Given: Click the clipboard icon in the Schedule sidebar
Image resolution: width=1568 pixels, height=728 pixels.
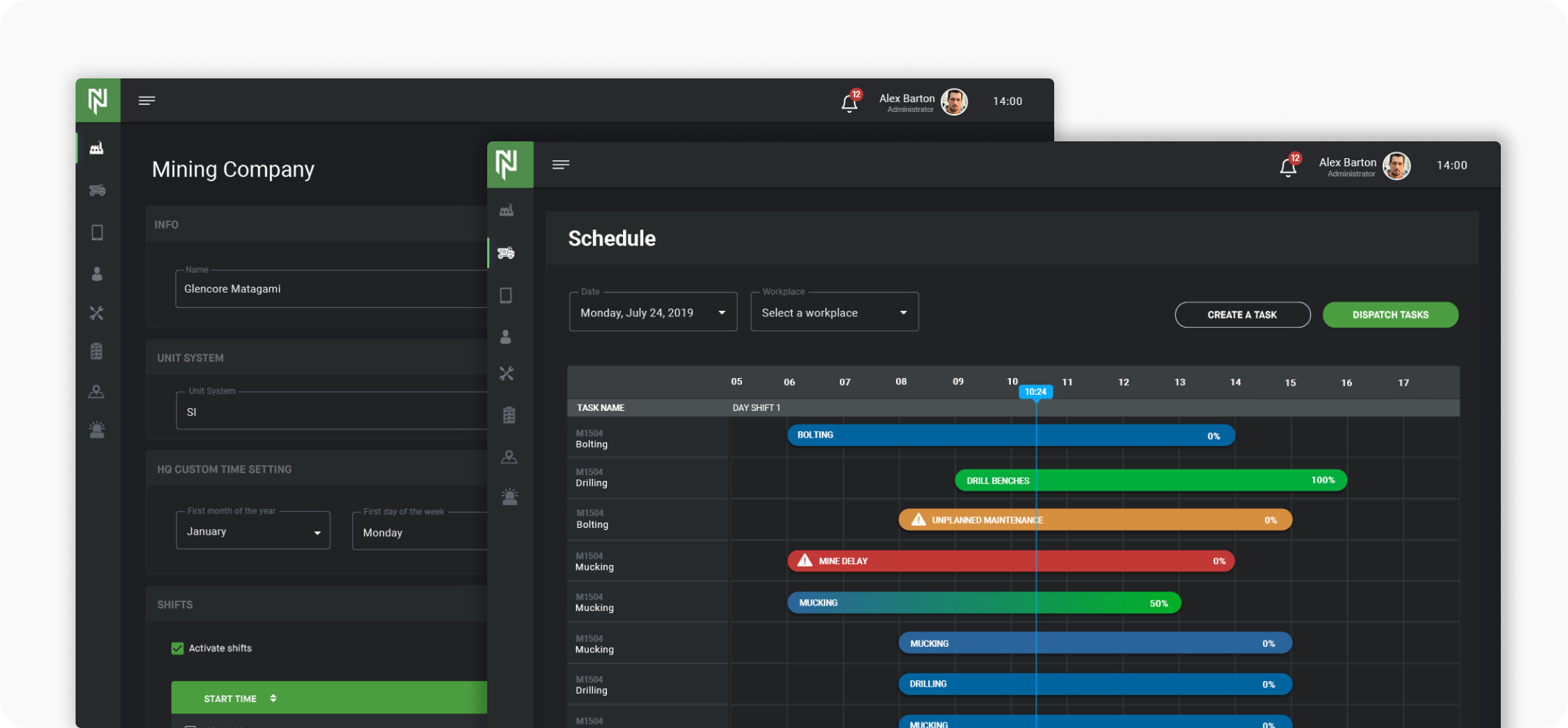Looking at the screenshot, I should click(509, 415).
